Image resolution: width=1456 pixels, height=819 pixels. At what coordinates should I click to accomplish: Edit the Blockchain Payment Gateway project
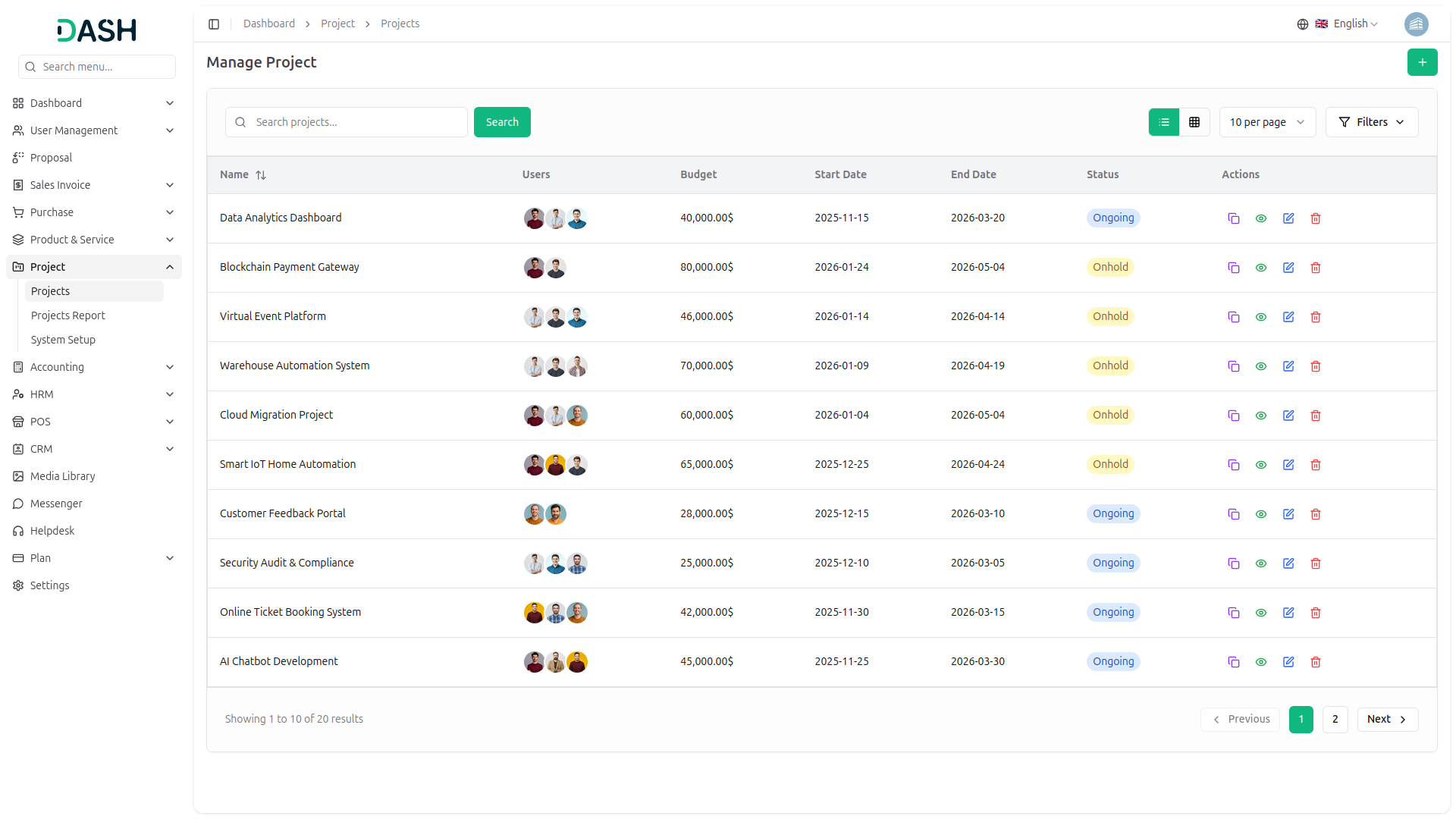click(x=1288, y=268)
